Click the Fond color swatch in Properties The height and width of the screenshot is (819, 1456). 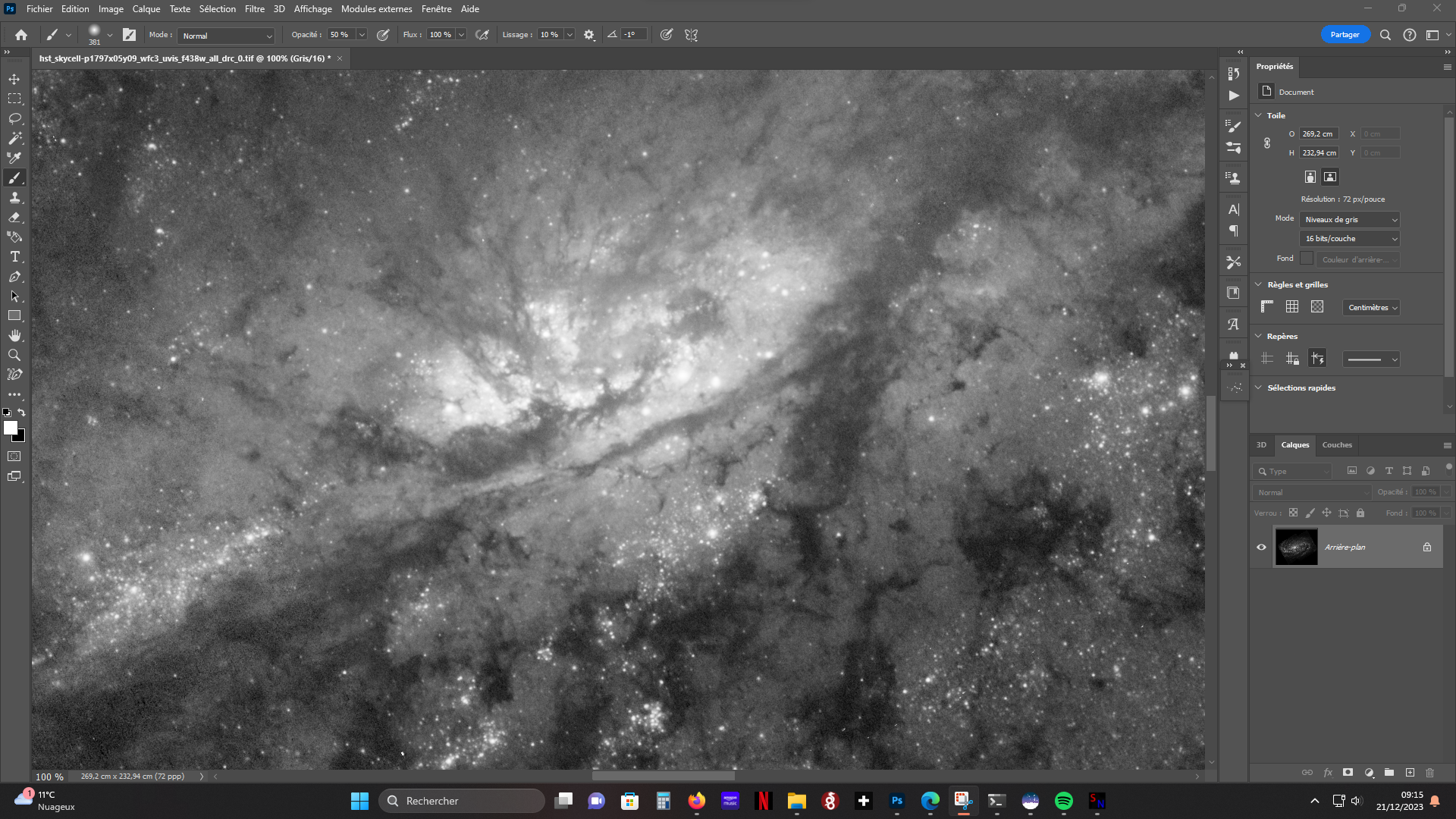1307,258
